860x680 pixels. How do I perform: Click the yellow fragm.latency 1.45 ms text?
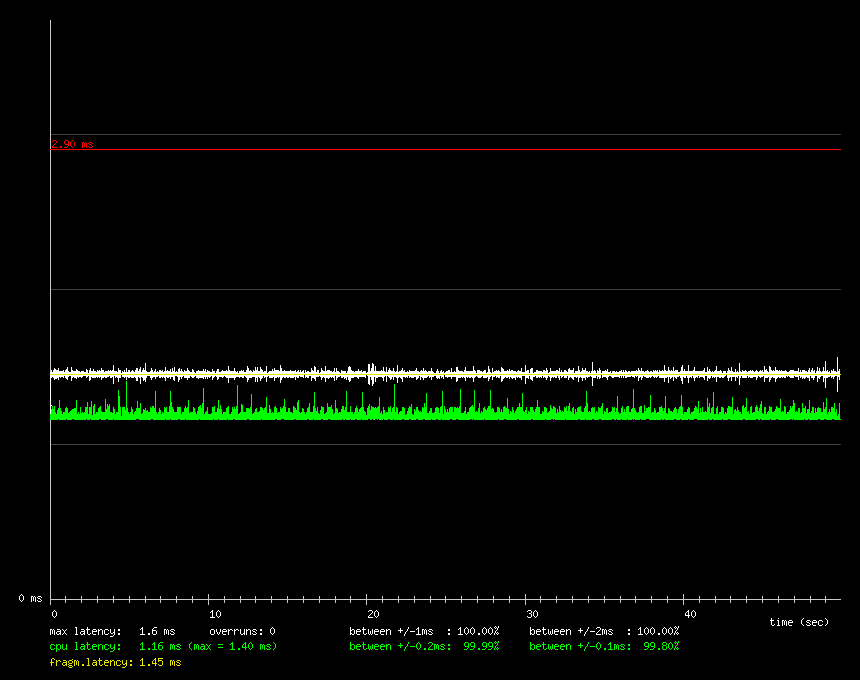coord(115,662)
